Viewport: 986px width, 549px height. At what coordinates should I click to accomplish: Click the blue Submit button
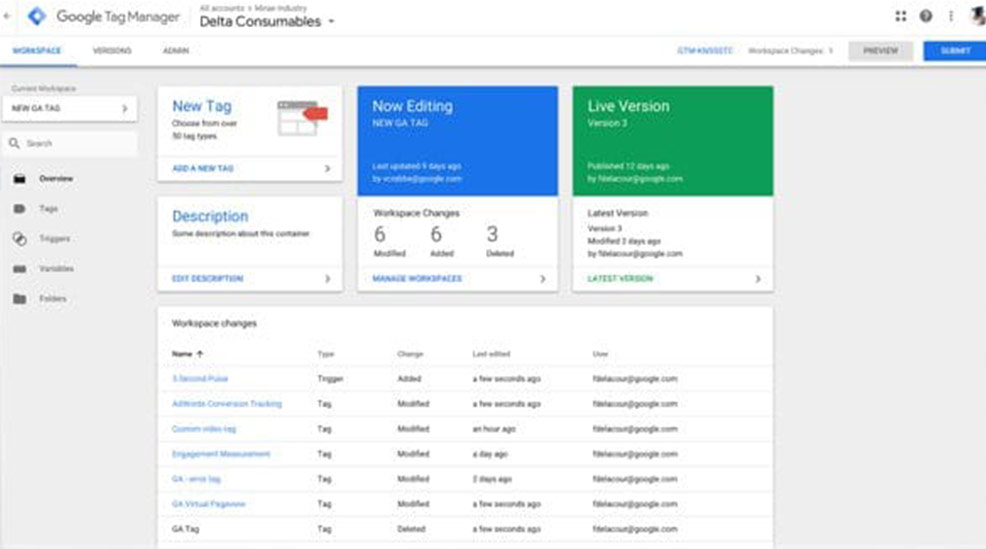(x=954, y=51)
